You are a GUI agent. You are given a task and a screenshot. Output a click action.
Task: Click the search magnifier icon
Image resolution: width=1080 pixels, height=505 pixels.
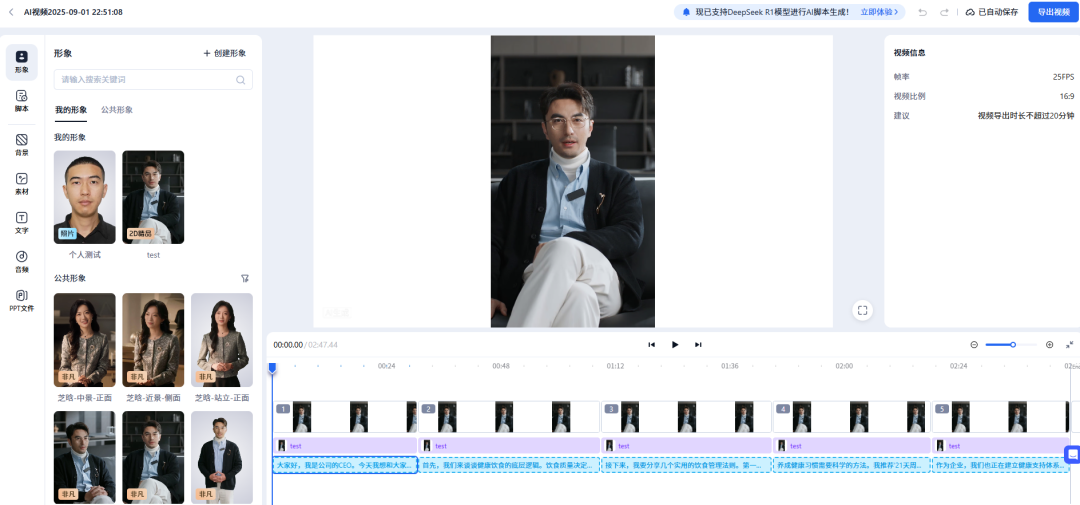tap(240, 80)
